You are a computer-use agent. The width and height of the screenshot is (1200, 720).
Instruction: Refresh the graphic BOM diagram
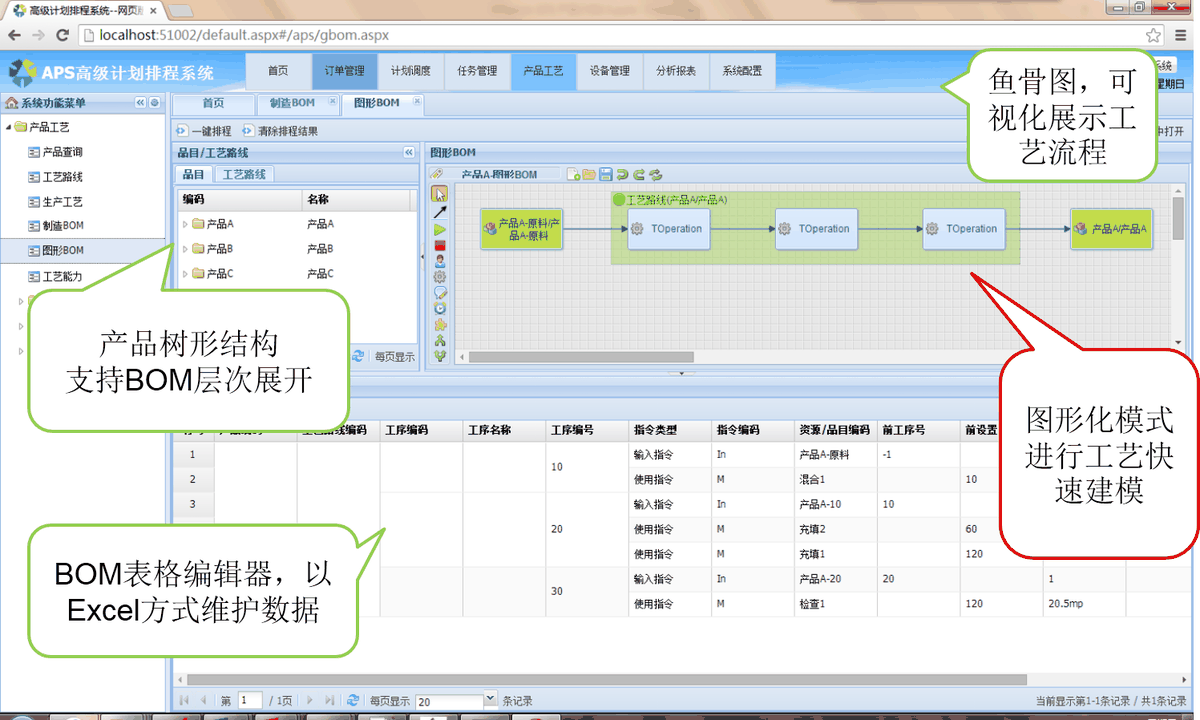pos(655,174)
